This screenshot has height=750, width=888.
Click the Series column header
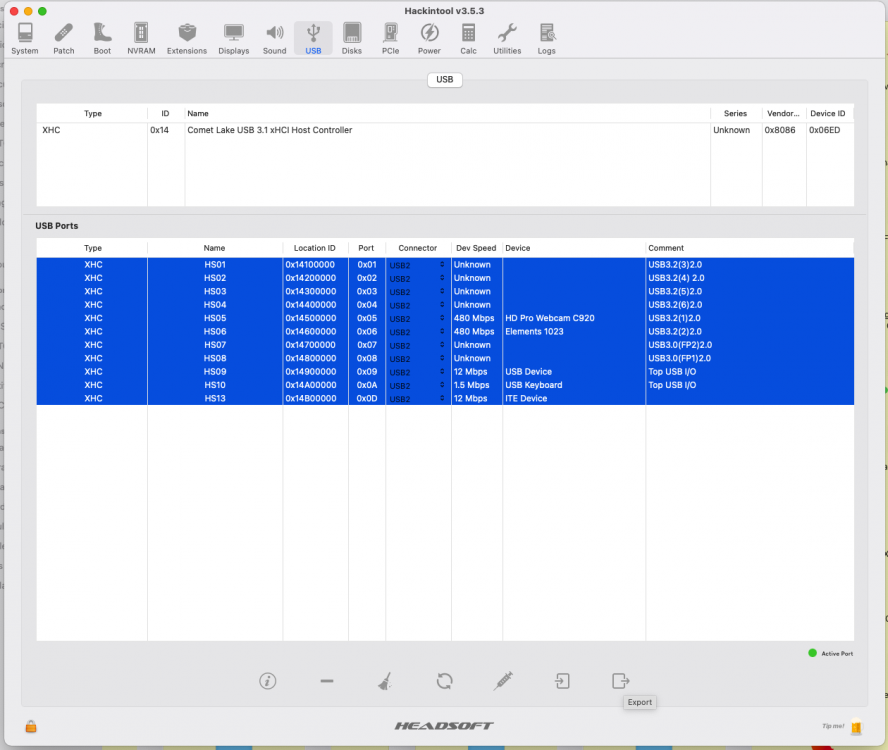735,113
